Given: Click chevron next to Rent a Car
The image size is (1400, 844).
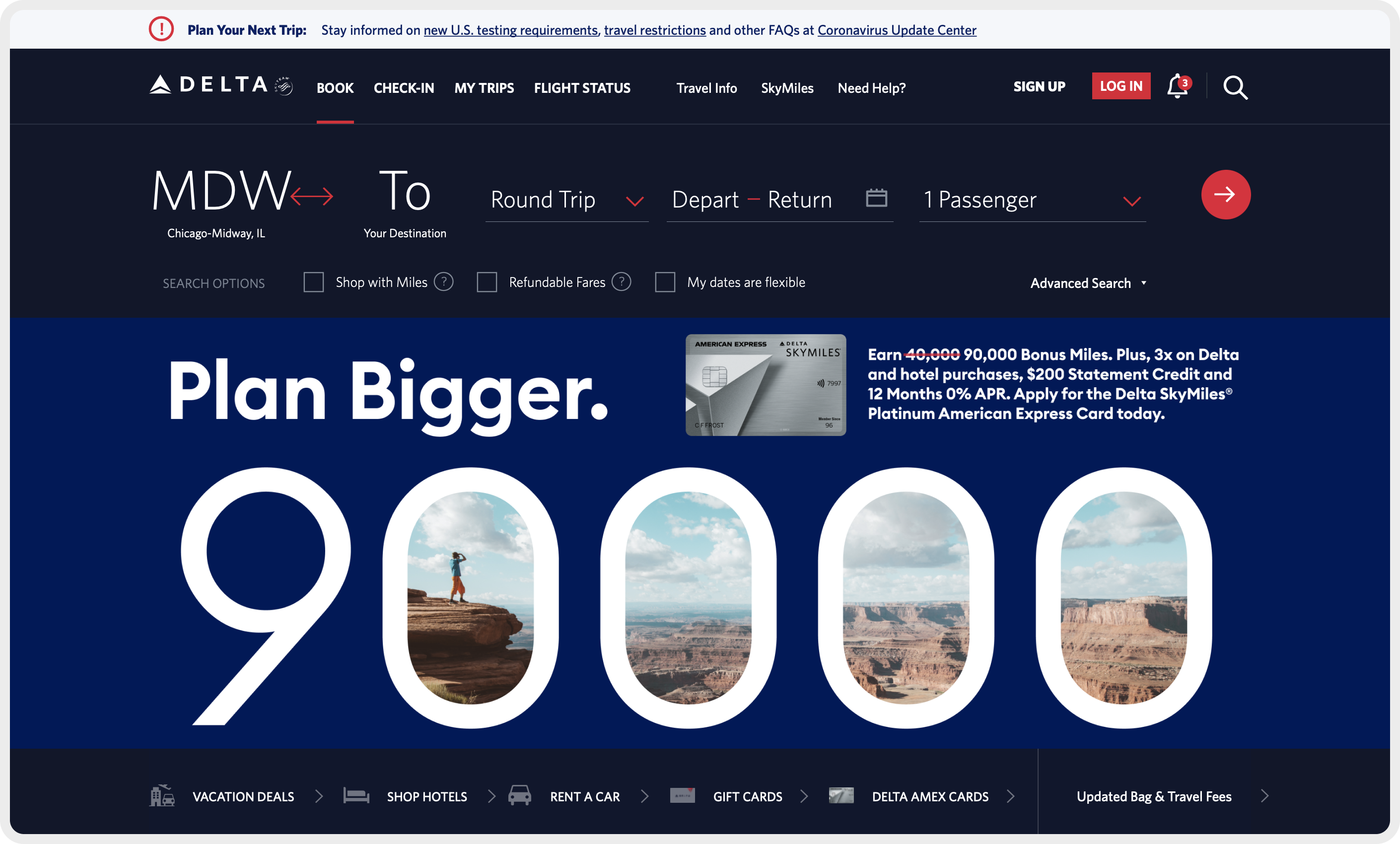Looking at the screenshot, I should pos(644,796).
